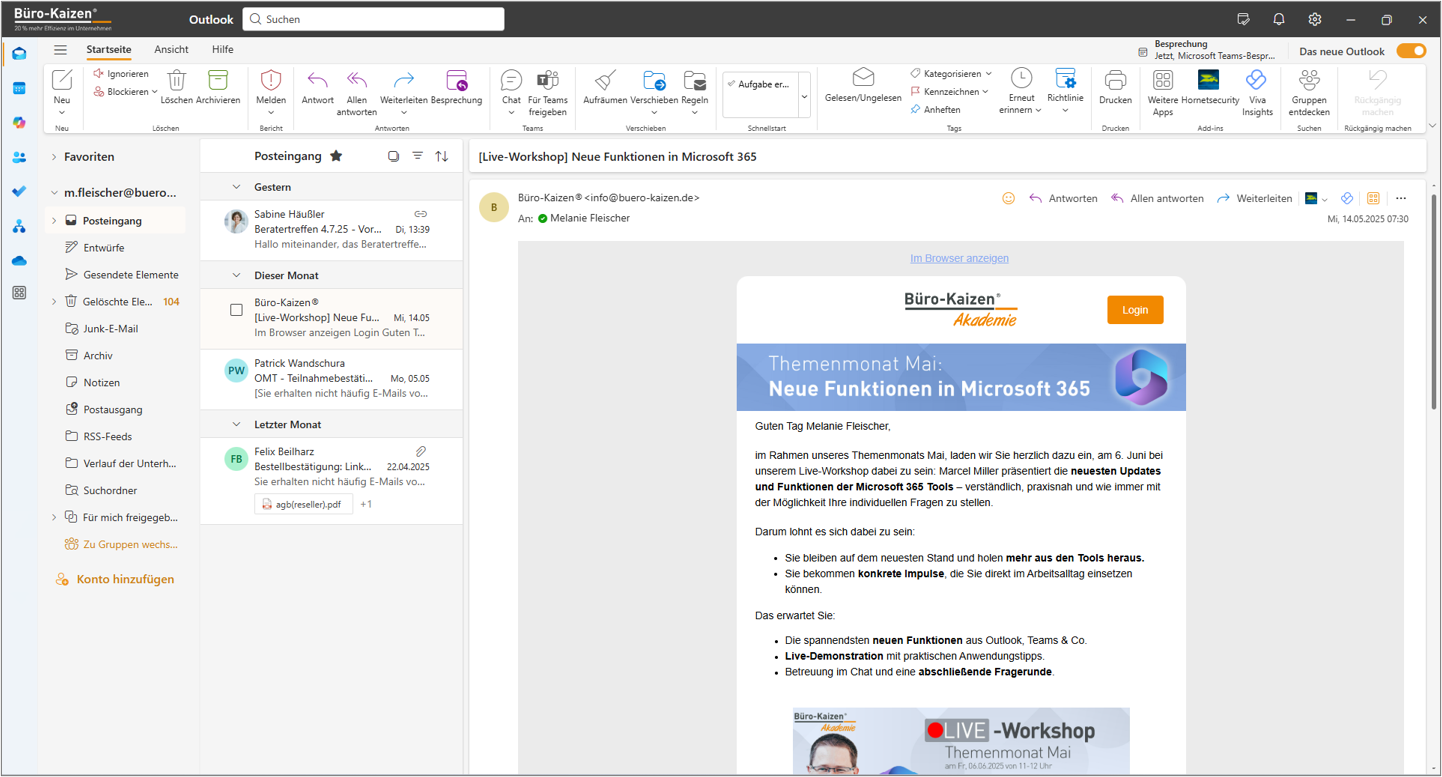Open the Neu dropdown arrow
1442x777 pixels.
(x=62, y=112)
